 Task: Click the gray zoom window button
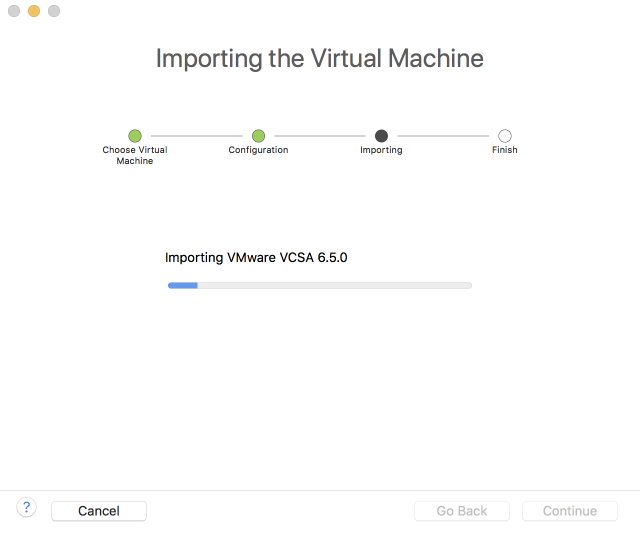54,11
